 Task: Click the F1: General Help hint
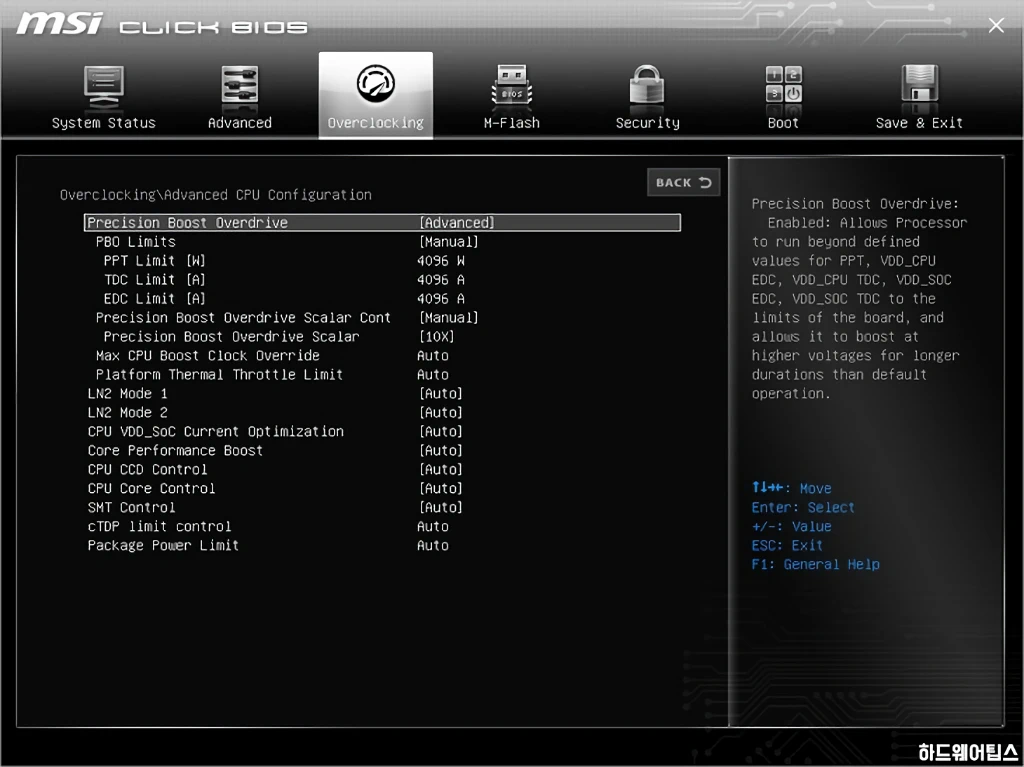tap(816, 564)
